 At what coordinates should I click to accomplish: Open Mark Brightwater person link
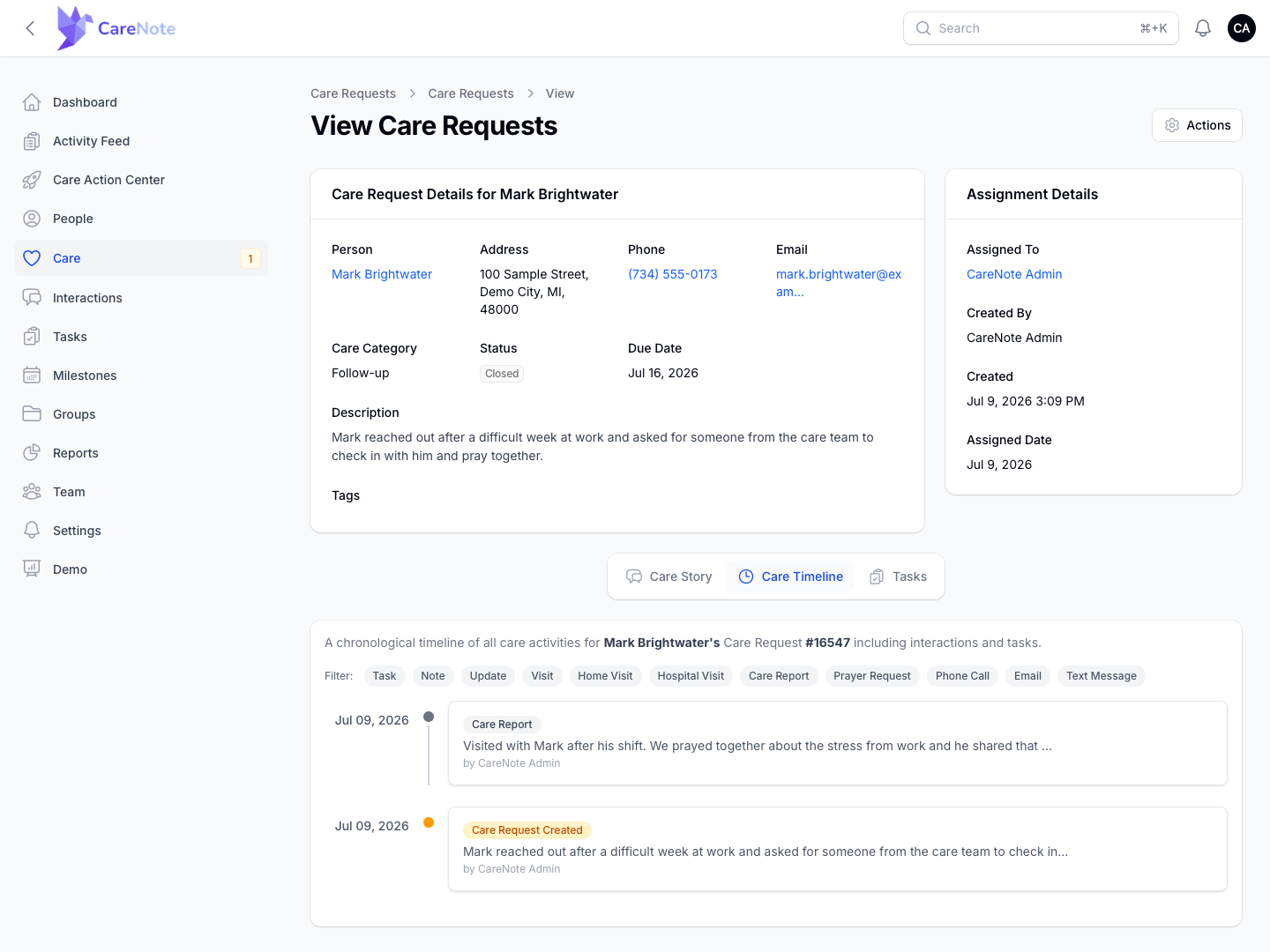tap(382, 274)
